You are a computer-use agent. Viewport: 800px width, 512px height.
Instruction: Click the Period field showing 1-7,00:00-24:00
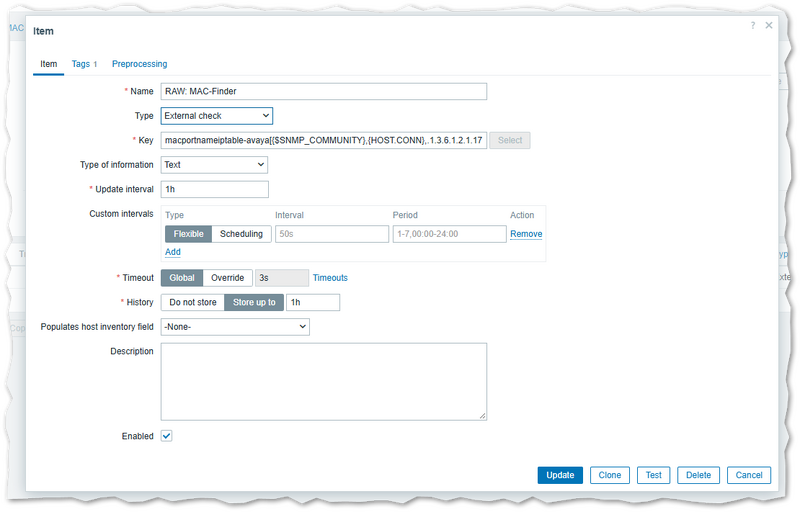(449, 234)
